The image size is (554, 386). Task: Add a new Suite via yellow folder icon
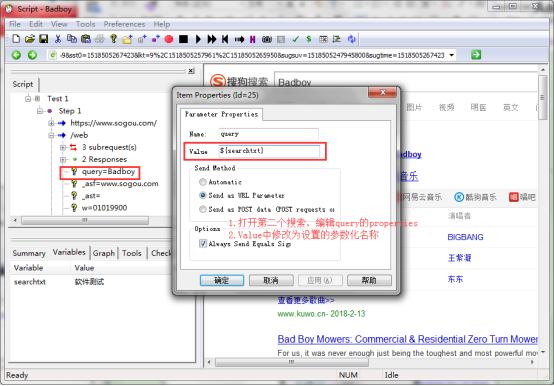coord(128,39)
